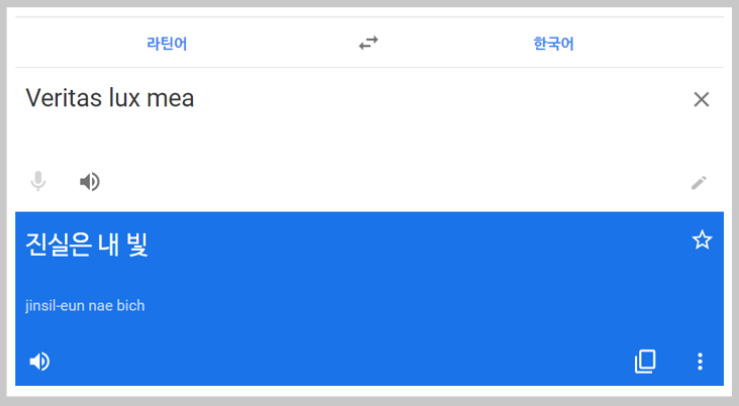Clear the source text with the X

701,99
